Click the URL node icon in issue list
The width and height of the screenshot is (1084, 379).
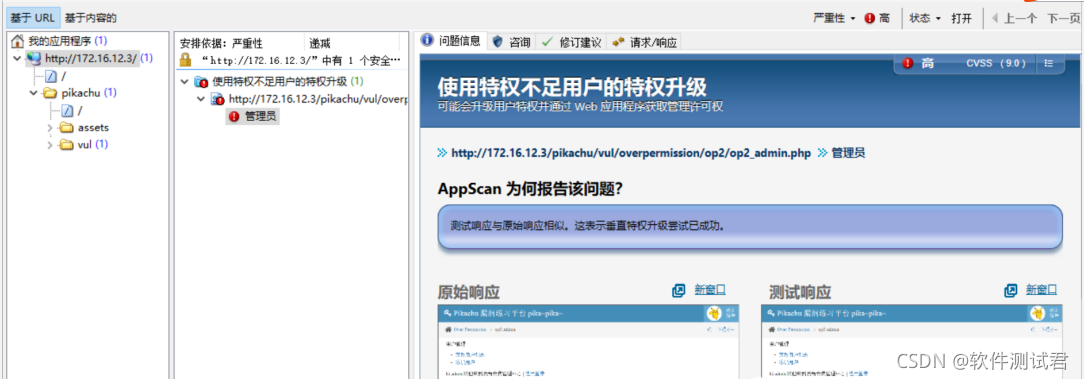click(218, 100)
